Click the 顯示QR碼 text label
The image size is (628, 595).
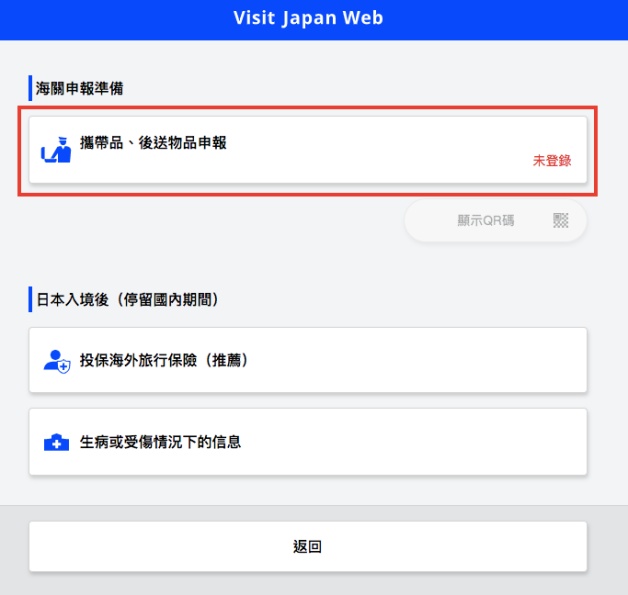coord(485,221)
